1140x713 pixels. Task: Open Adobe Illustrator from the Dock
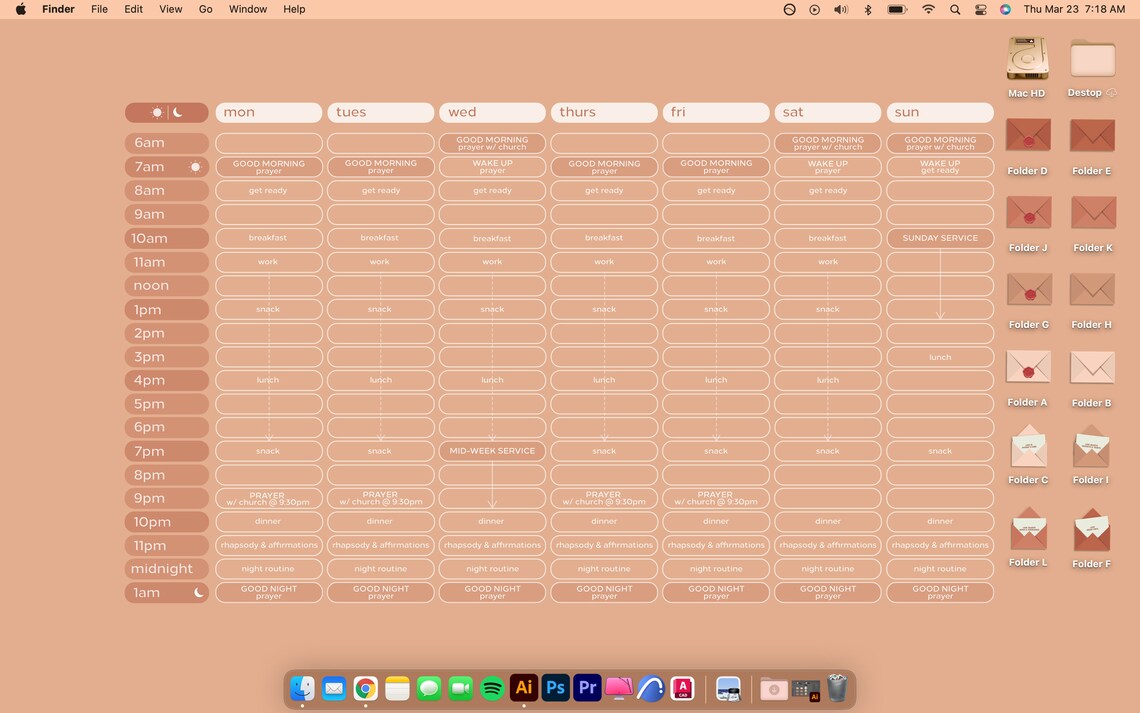click(x=523, y=688)
